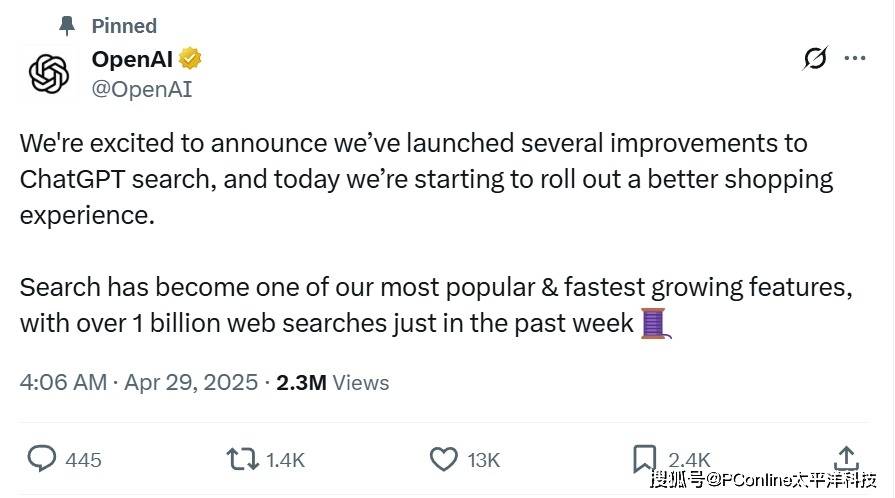
Task: Click the 445 replies count
Action: click(x=83, y=460)
